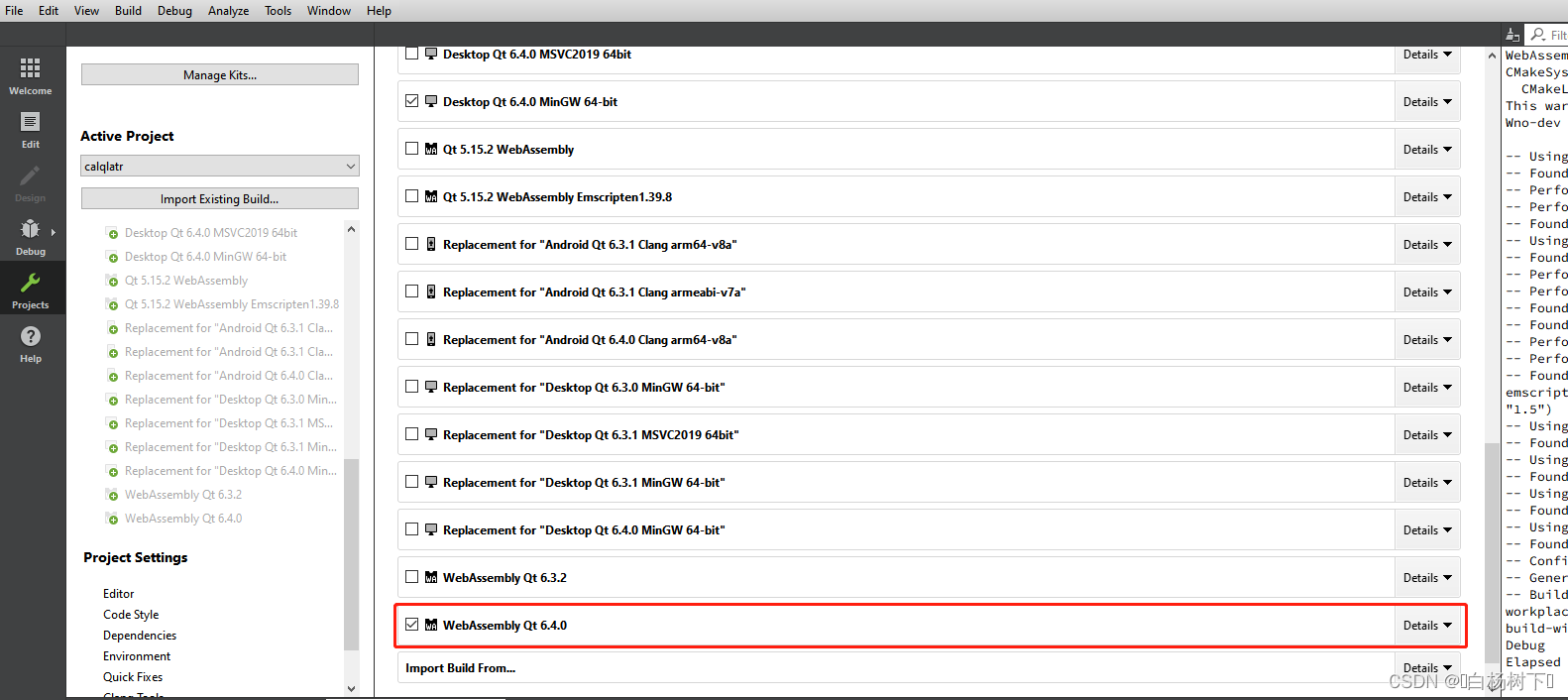Click the WebAssembly icon of Qt 5.15.2 WebAssembly kit
This screenshot has height=700, width=1568.
(x=431, y=149)
